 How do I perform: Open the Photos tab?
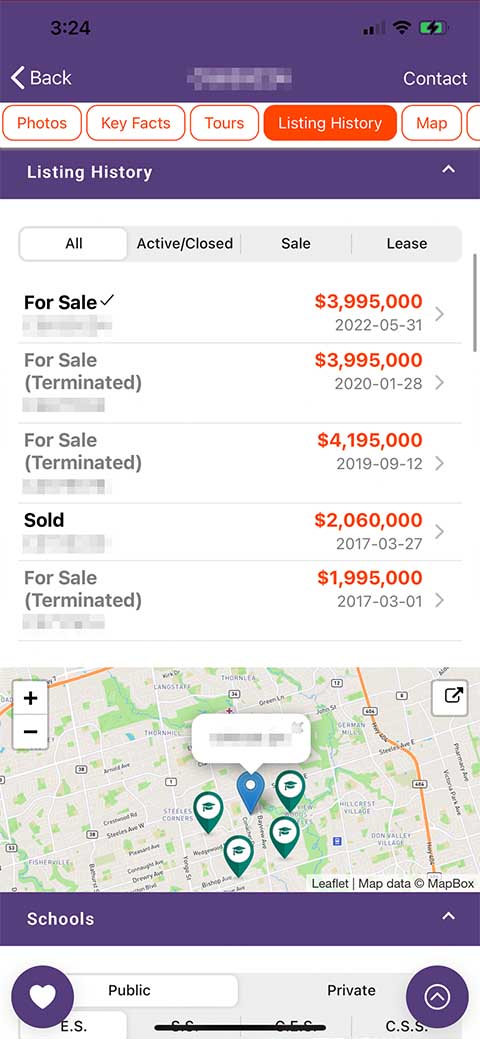[42, 123]
